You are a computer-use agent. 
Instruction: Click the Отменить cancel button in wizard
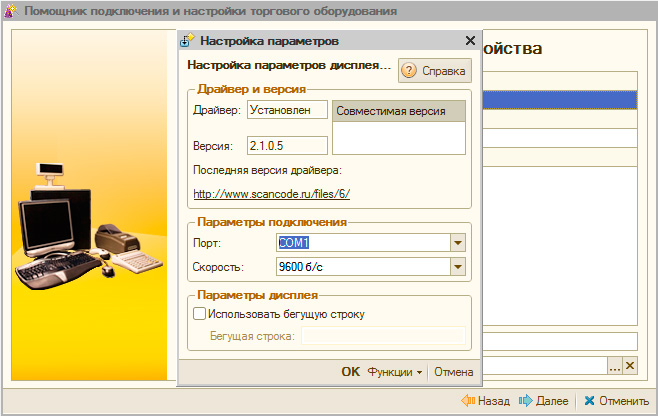[x=616, y=401]
